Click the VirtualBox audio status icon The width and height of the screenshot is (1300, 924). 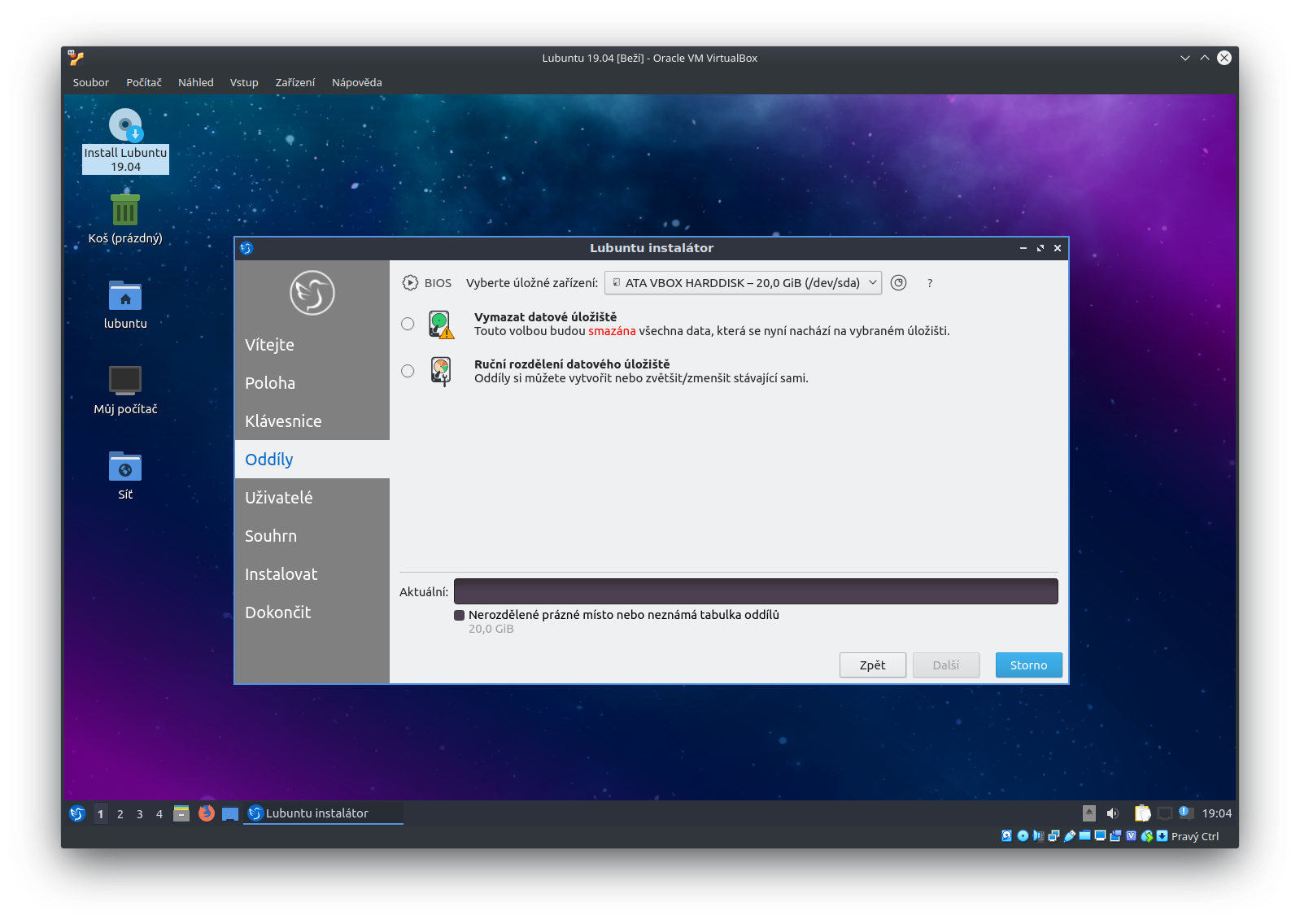[x=1038, y=835]
